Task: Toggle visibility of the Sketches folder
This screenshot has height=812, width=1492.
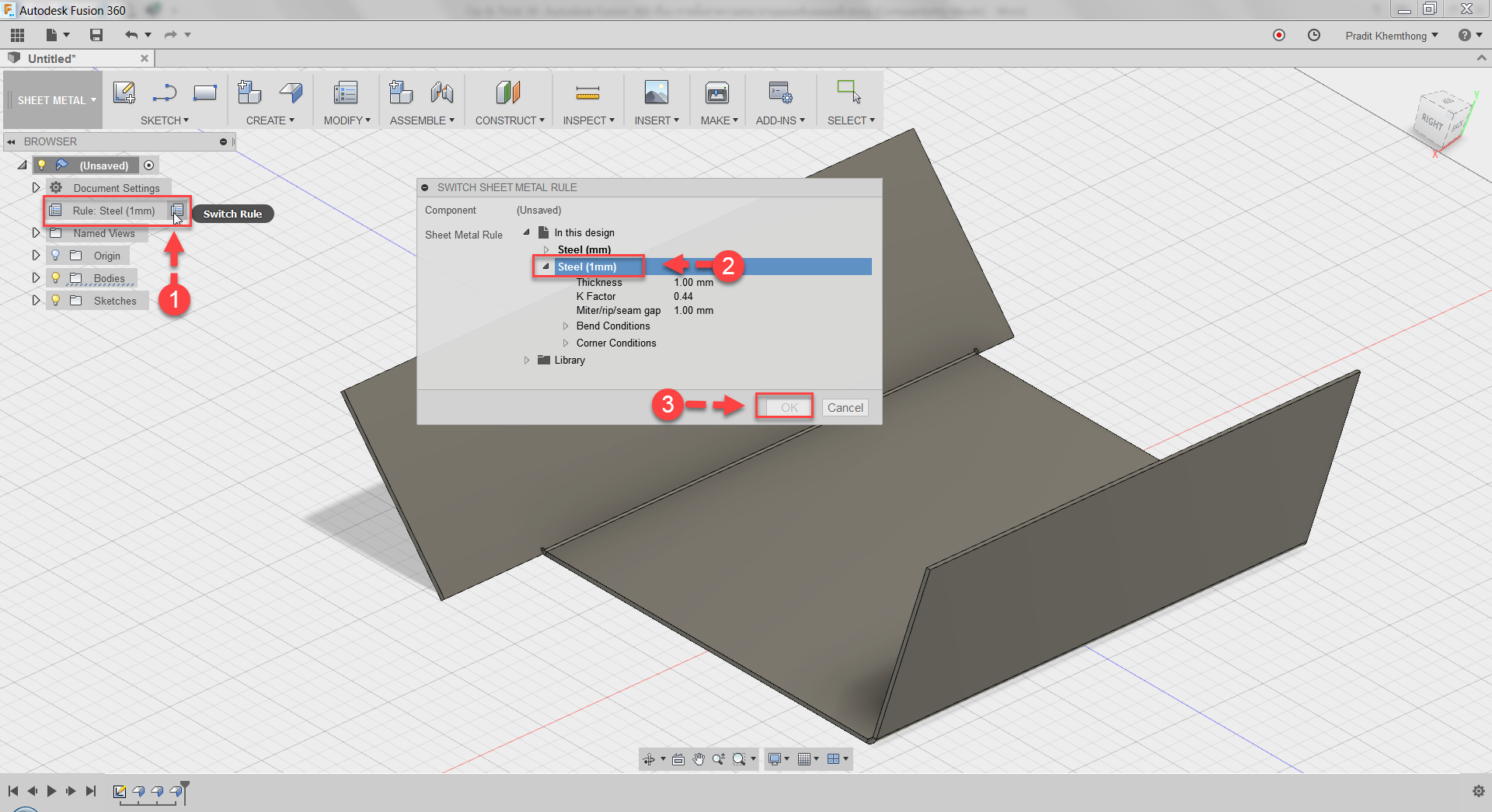Action: click(x=54, y=300)
